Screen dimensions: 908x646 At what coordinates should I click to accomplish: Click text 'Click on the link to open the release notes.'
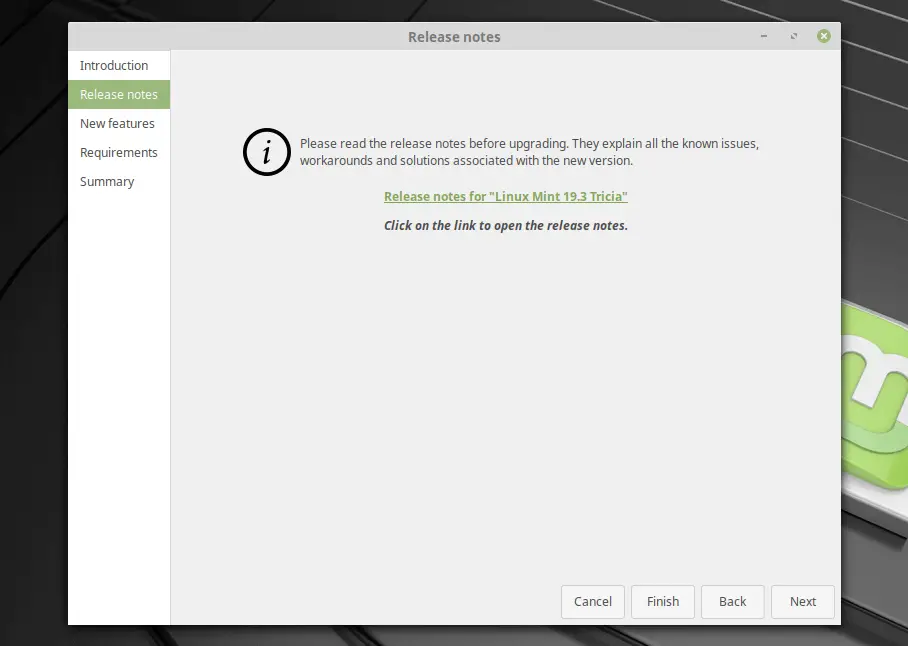pos(506,225)
